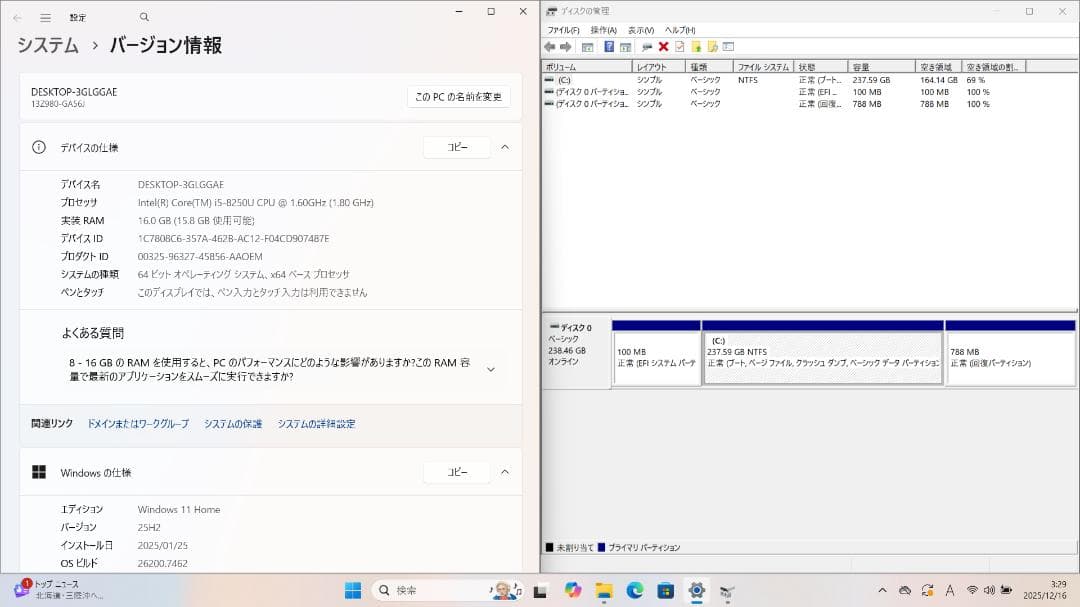
Task: Click the forward arrow in Disk Management toolbar
Action: point(566,45)
